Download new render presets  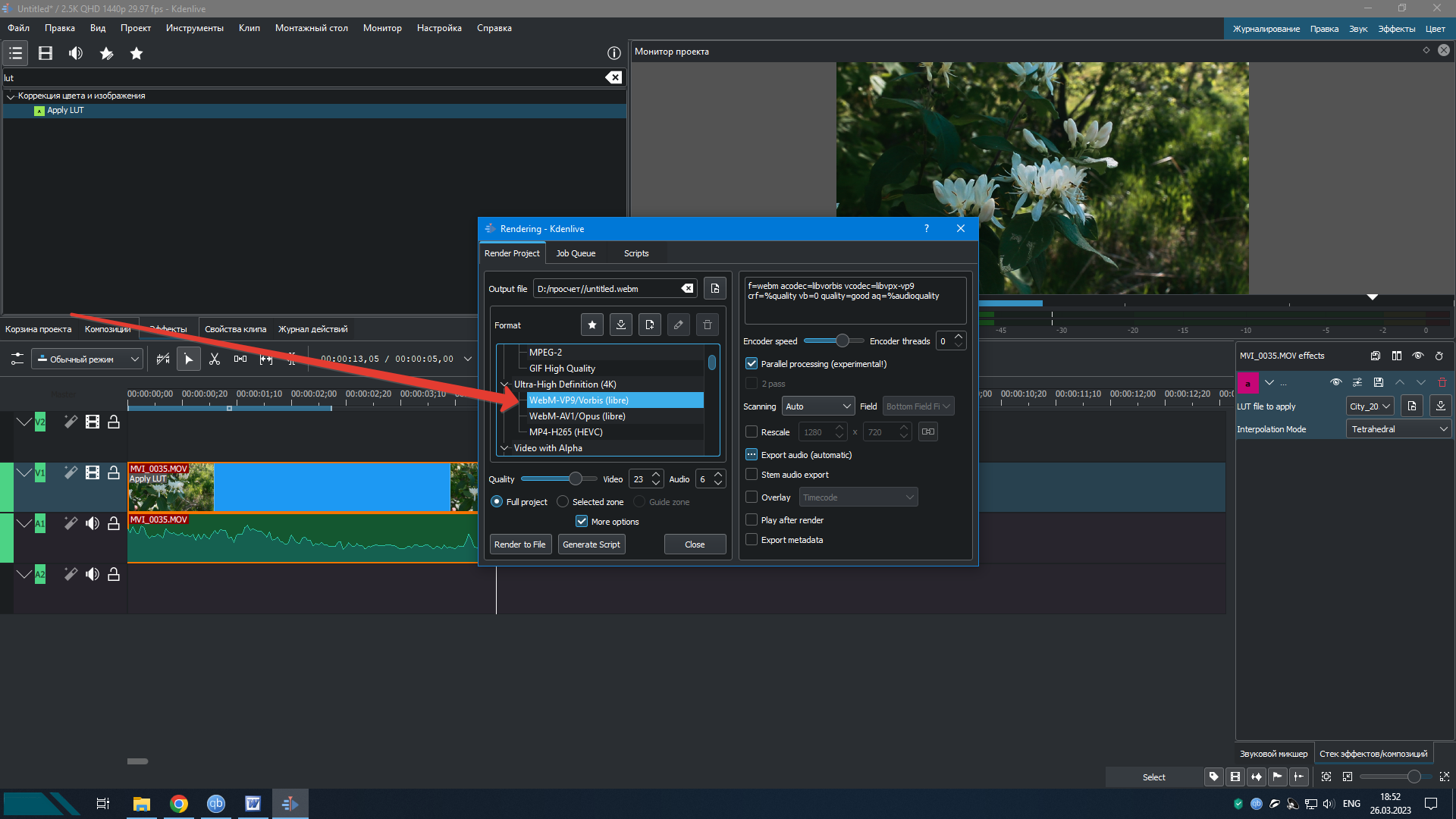tap(621, 325)
